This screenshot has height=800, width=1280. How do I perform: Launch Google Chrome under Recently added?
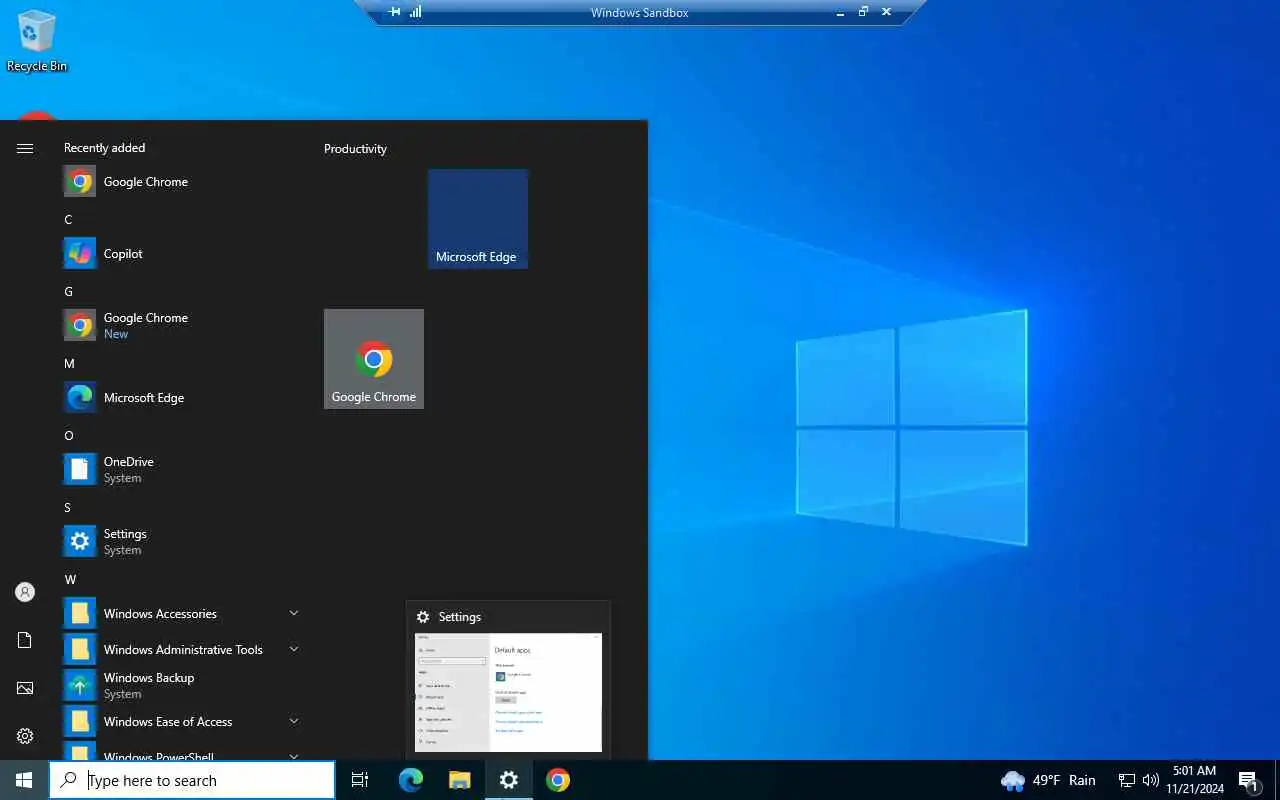[182, 182]
